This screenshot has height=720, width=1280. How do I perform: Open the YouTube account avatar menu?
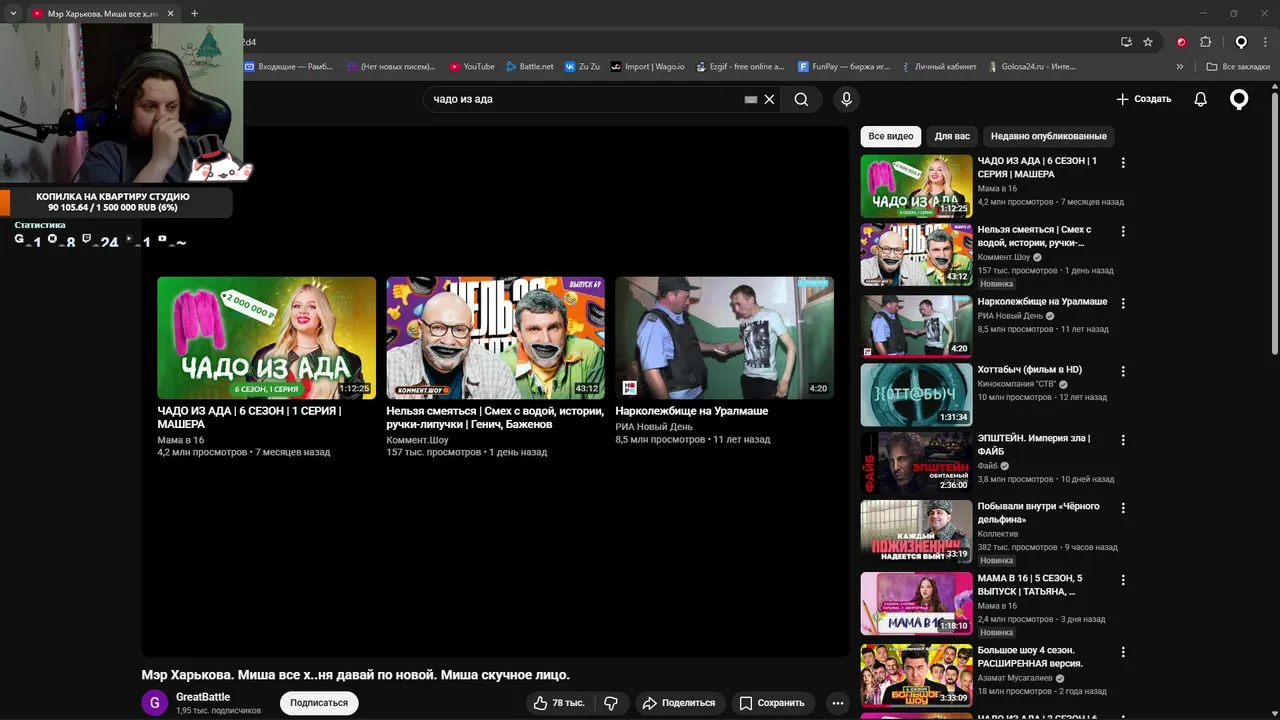pos(1239,99)
